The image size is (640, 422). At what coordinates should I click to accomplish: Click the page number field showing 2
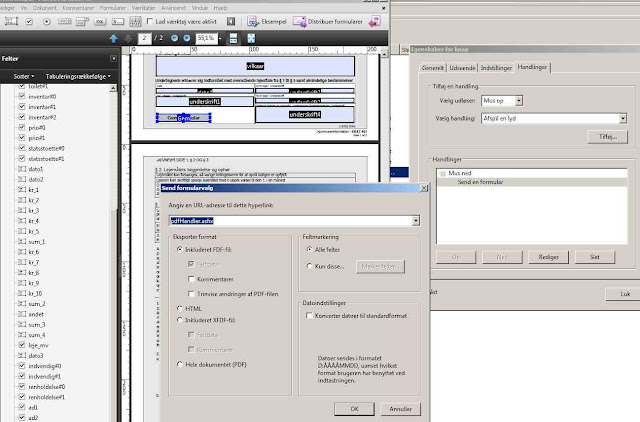pyautogui.click(x=144, y=38)
